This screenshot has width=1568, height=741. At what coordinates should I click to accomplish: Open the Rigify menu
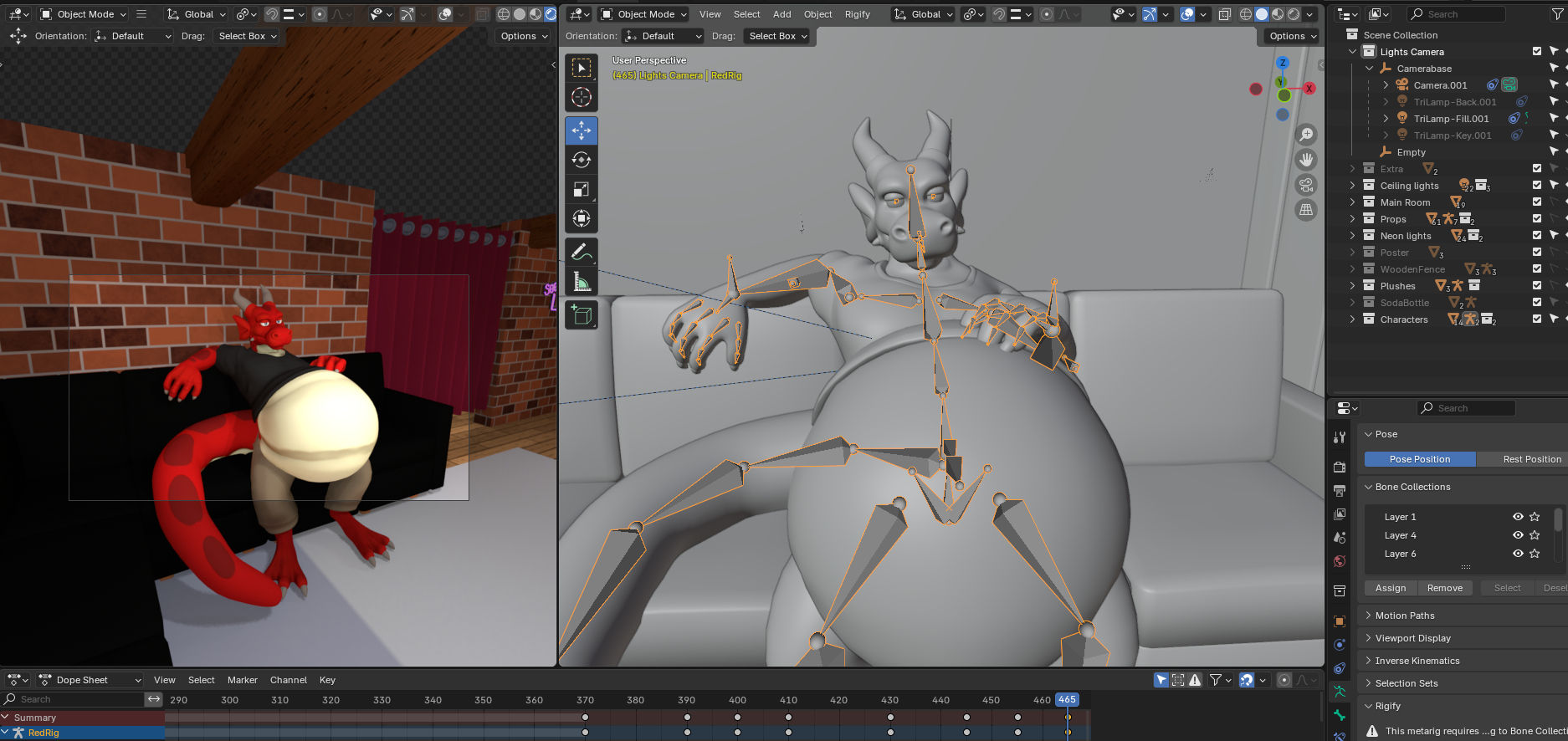tap(857, 14)
